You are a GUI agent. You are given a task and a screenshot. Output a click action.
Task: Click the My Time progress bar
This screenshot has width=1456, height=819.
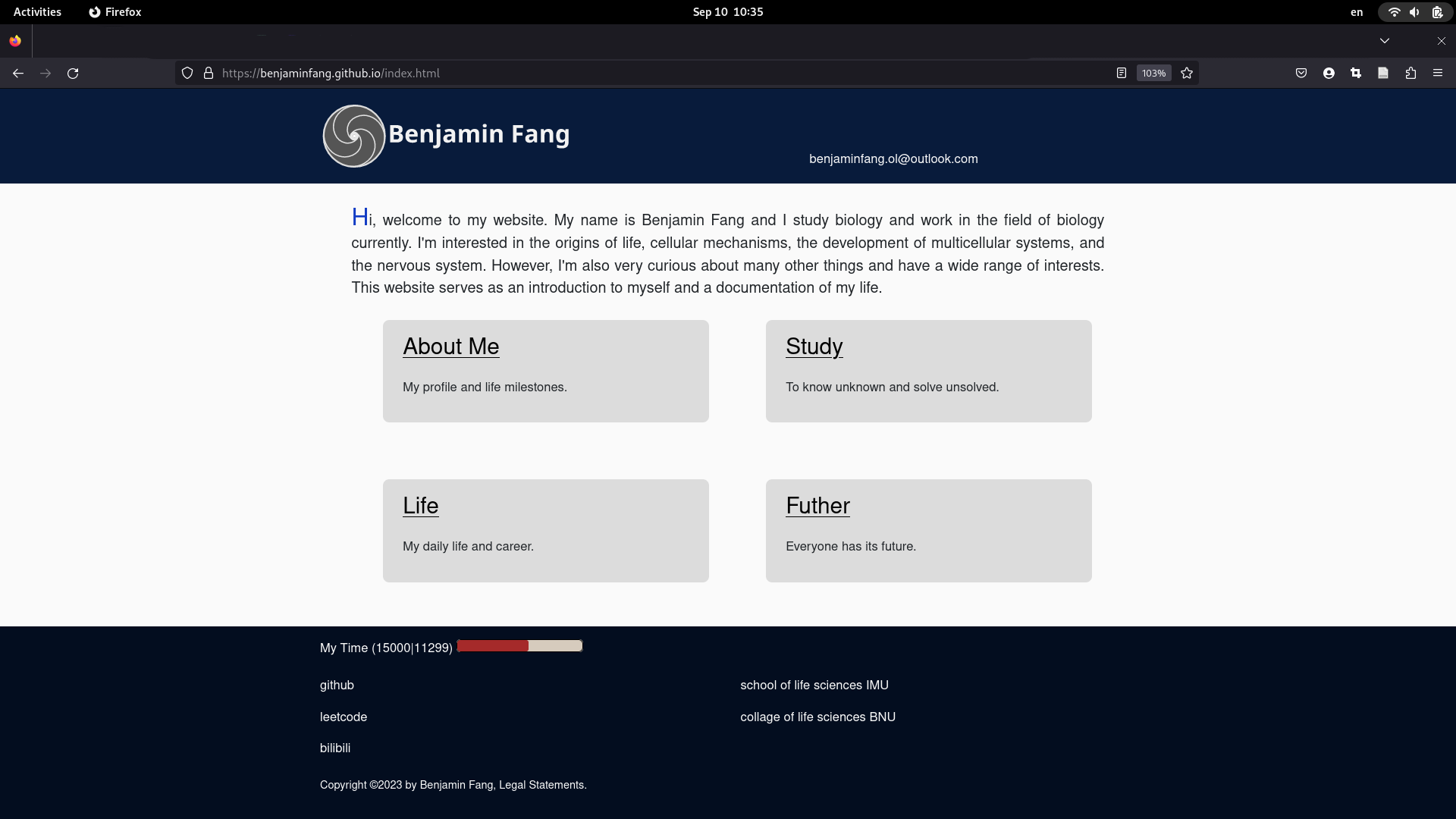point(520,646)
